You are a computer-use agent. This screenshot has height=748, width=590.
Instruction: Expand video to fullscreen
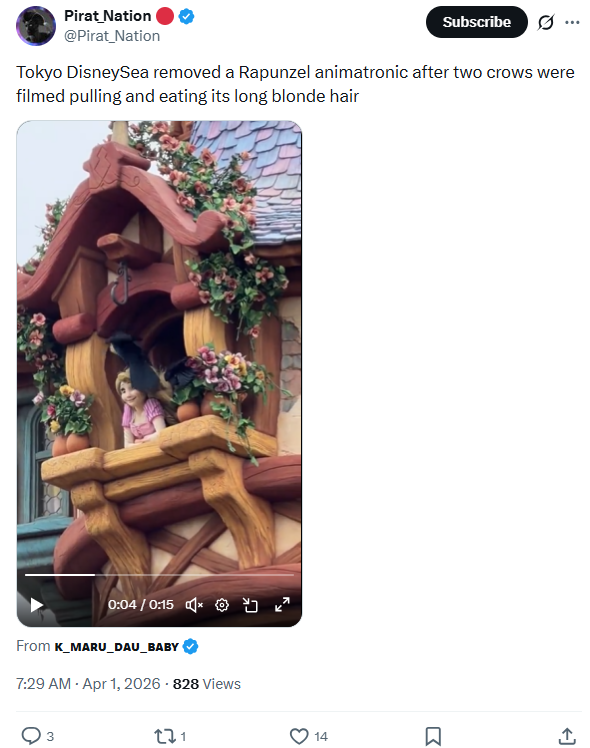tap(282, 604)
